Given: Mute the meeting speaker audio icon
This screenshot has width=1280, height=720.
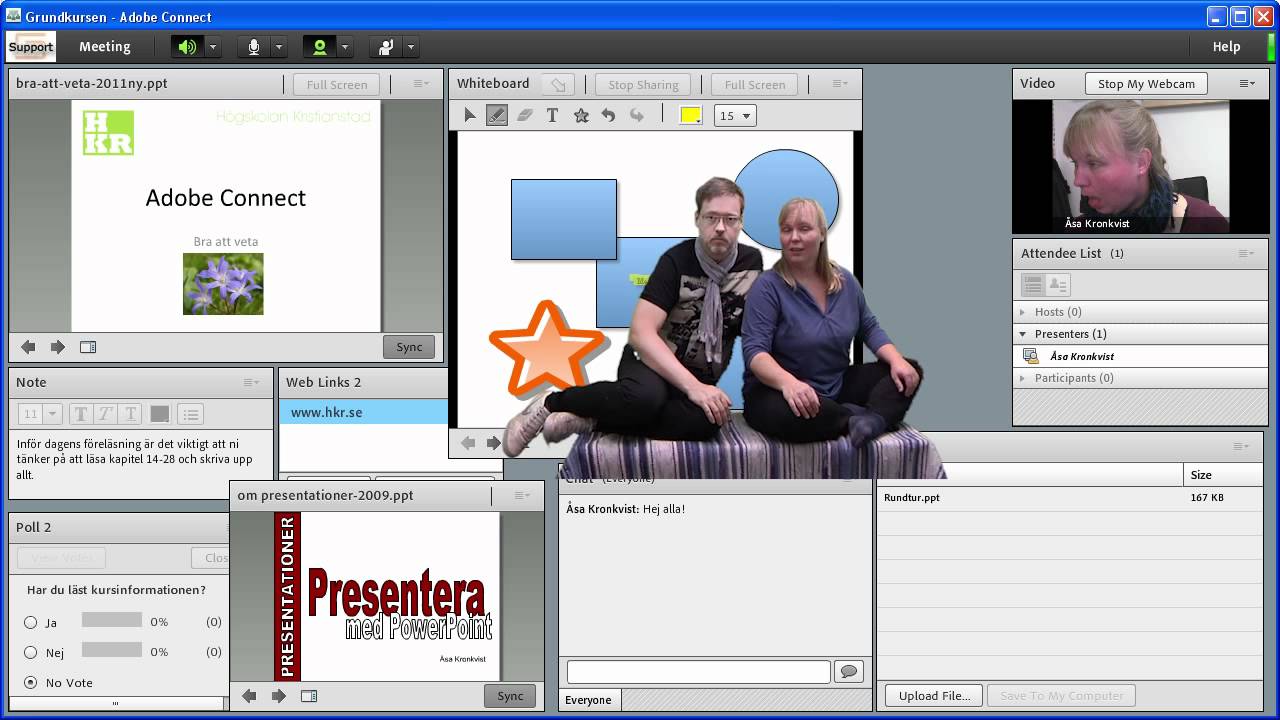Looking at the screenshot, I should 187,47.
